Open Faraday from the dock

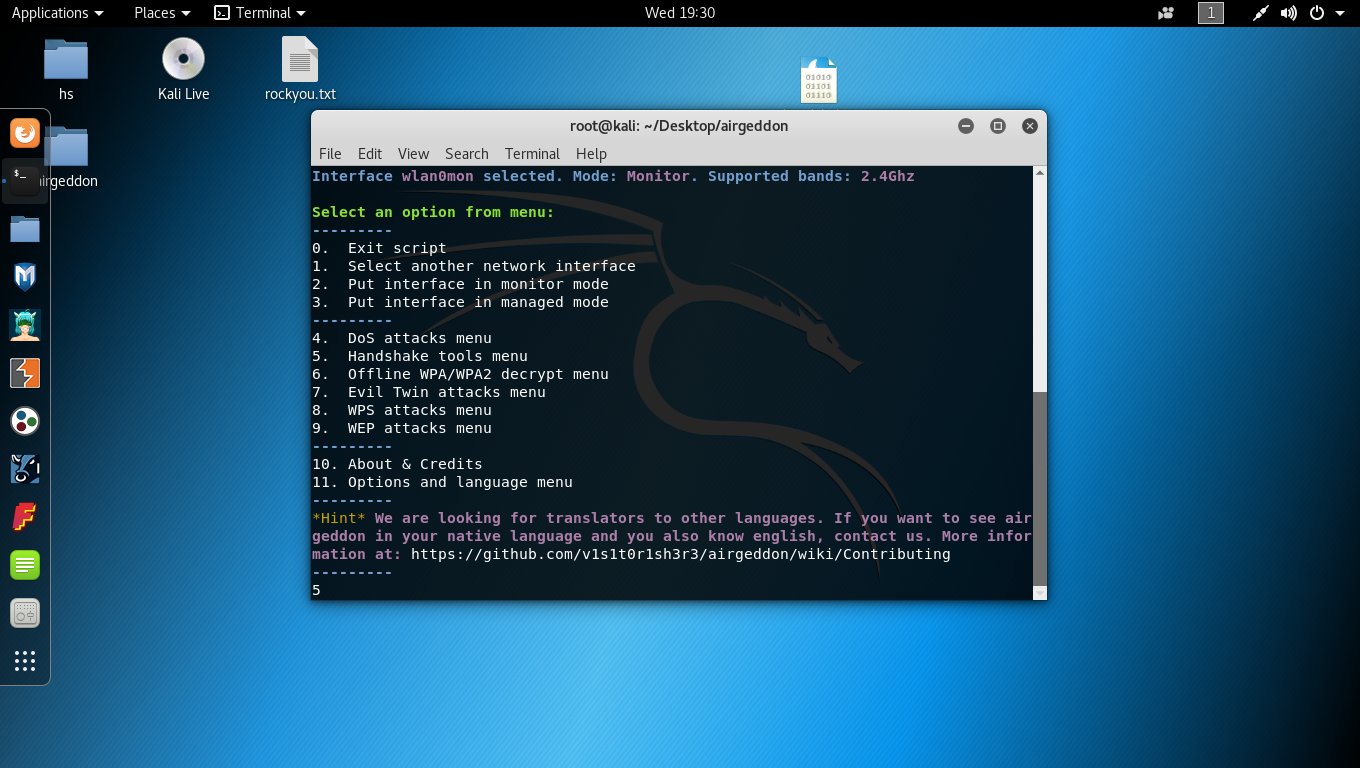coord(25,517)
